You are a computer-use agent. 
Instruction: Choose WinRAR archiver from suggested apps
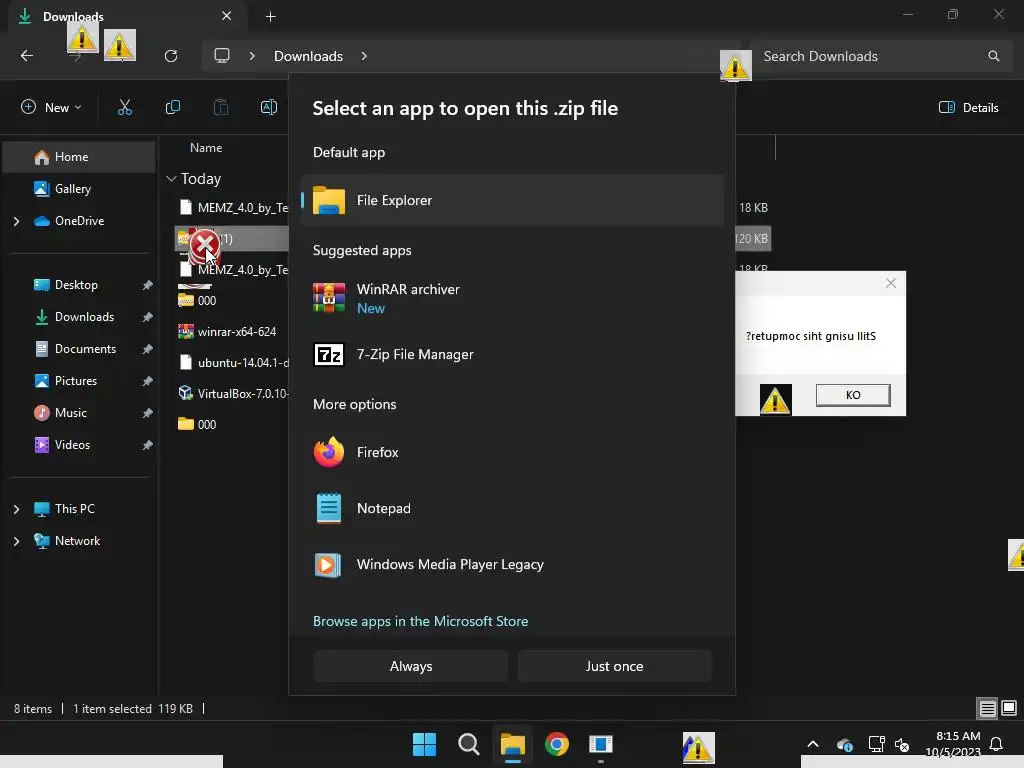[513, 298]
